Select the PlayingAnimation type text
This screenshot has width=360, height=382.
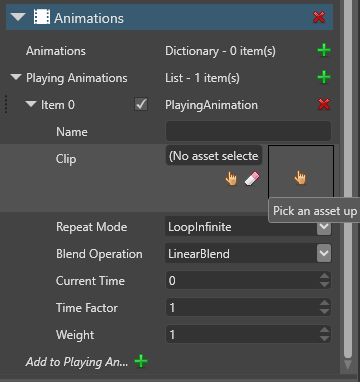coord(211,105)
